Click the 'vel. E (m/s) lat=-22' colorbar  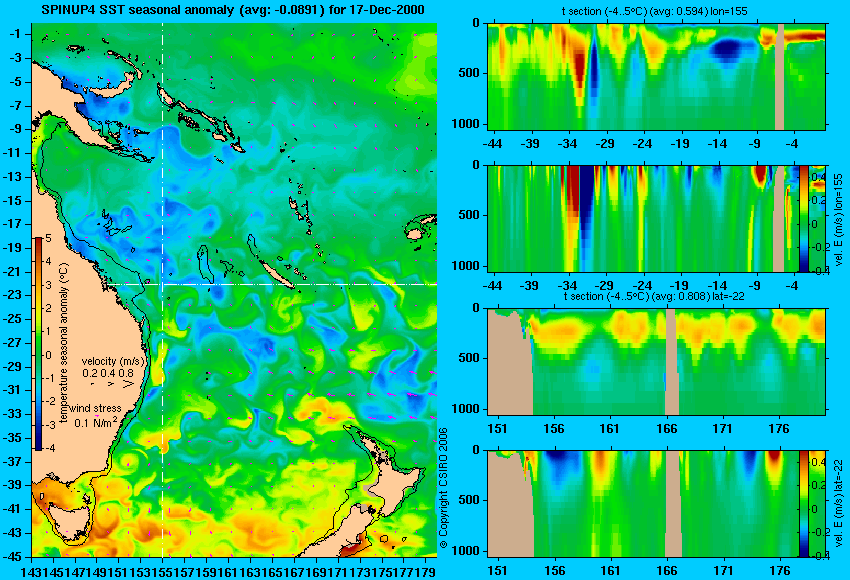(803, 504)
